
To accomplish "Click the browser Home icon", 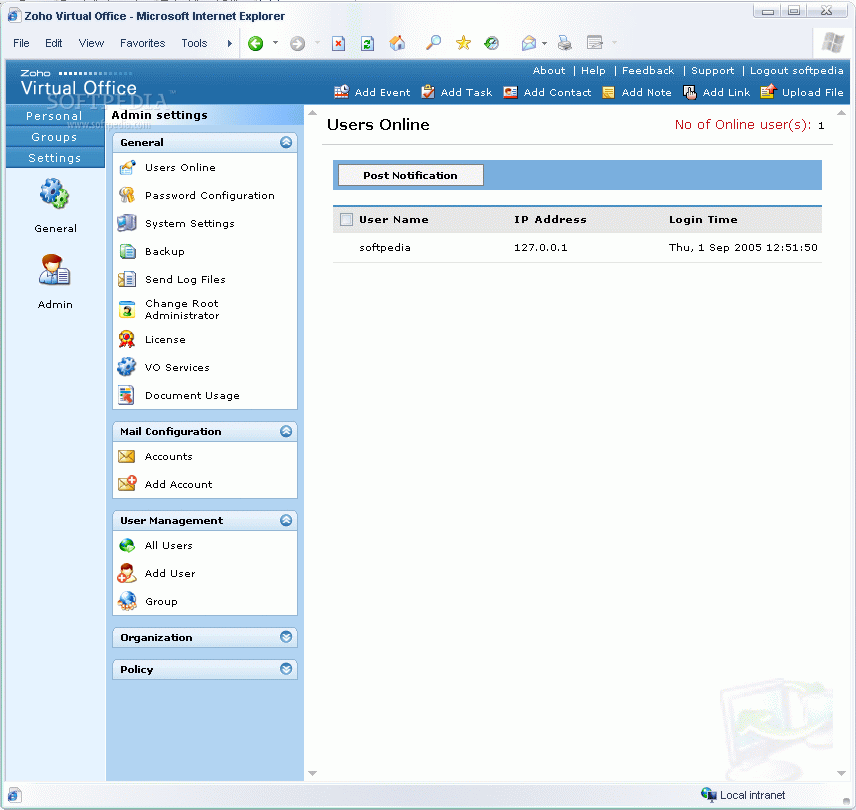I will pyautogui.click(x=397, y=43).
